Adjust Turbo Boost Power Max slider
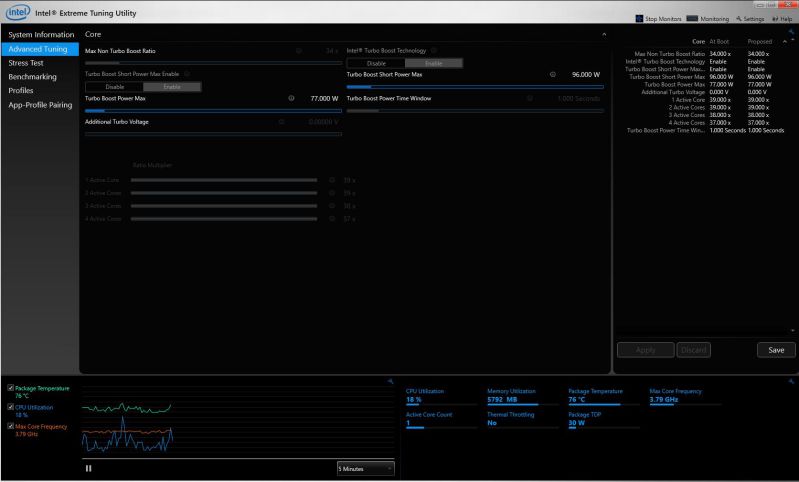This screenshot has height=482, width=799. point(214,111)
